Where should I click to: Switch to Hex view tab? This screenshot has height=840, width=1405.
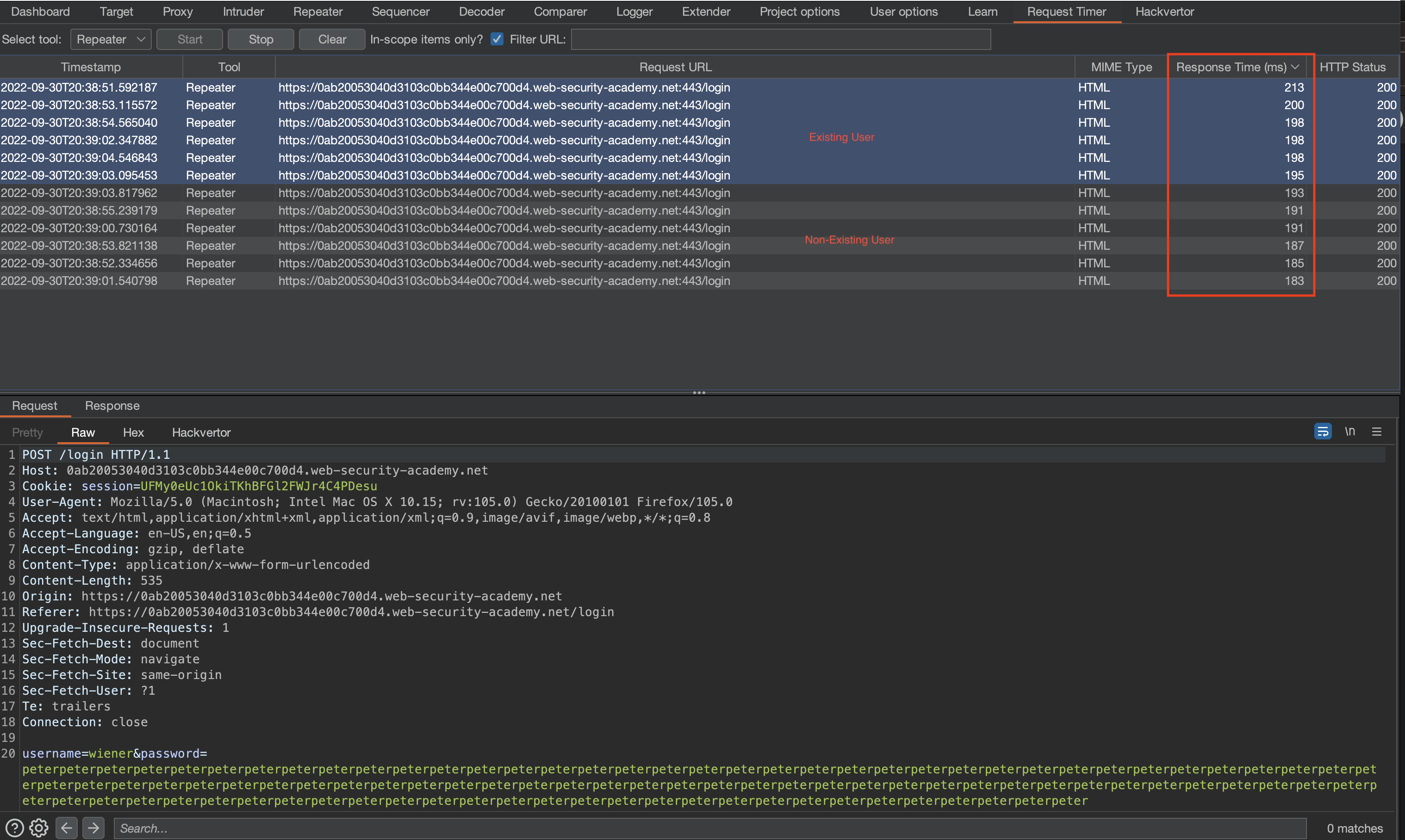[x=133, y=432]
